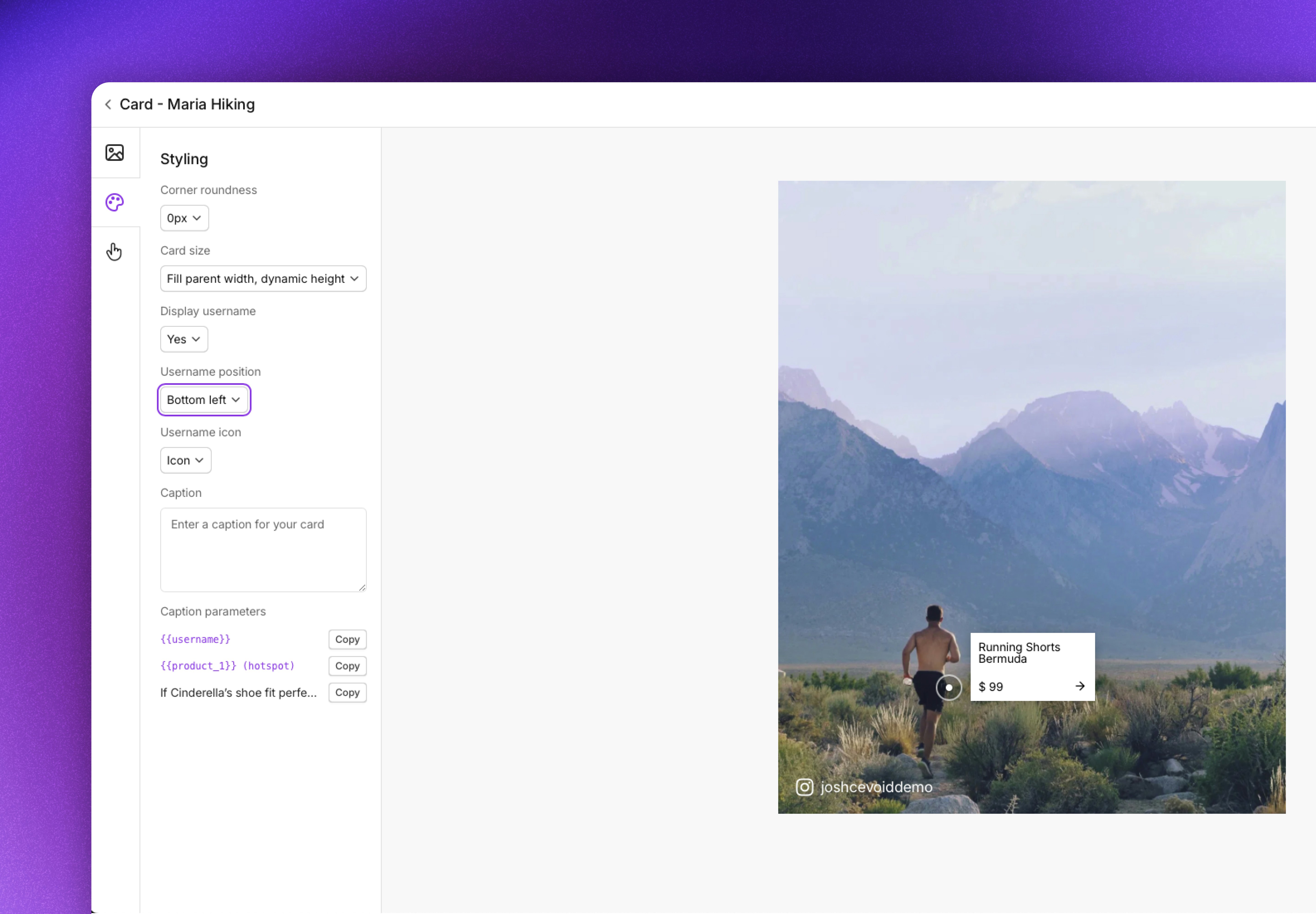The width and height of the screenshot is (1316, 914).
Task: Click the {{username}} parameter text
Action: click(195, 639)
